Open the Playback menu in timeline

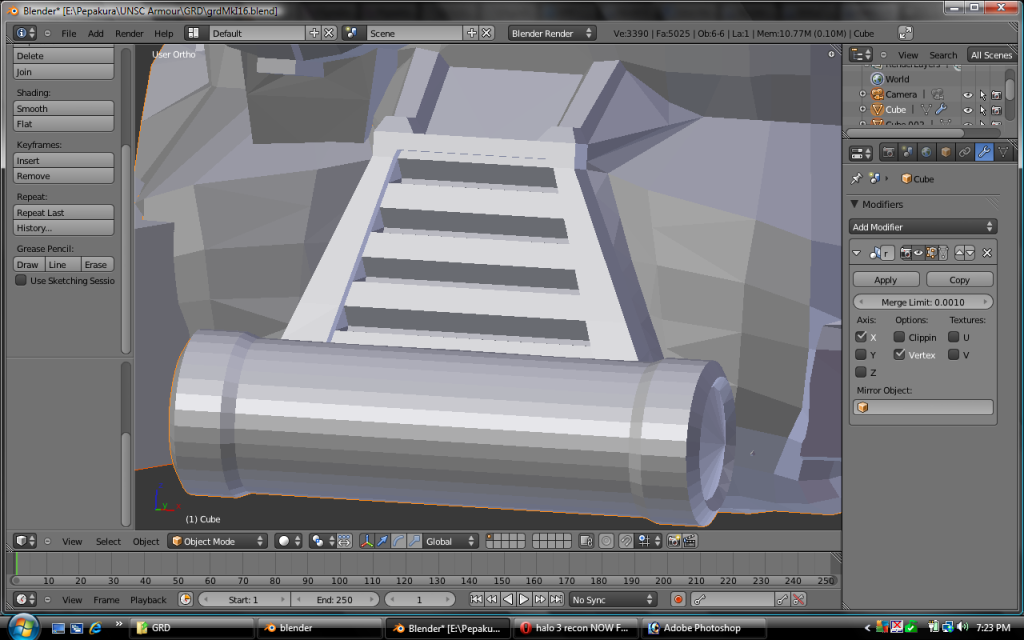click(148, 600)
